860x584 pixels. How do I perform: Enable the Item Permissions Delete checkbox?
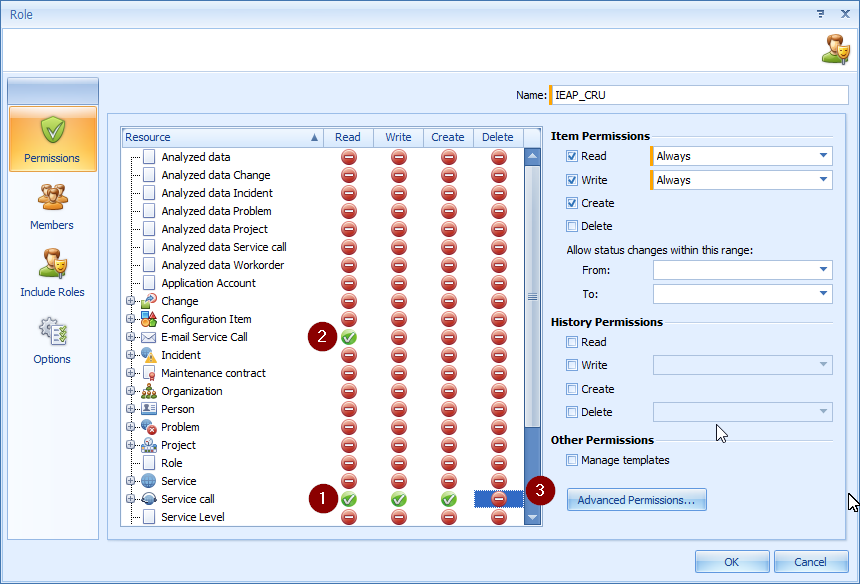572,226
